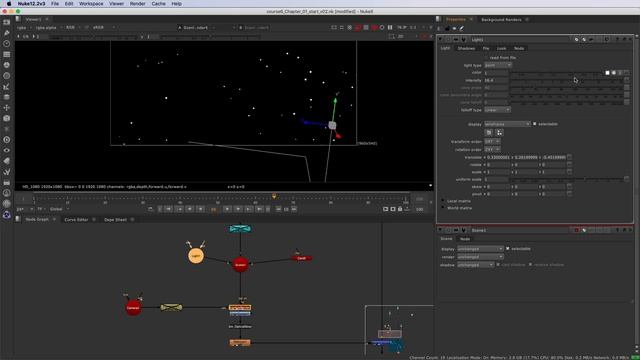The width and height of the screenshot is (640, 360).
Task: Collapse the Light1 properties panel arrow
Action: (440, 40)
